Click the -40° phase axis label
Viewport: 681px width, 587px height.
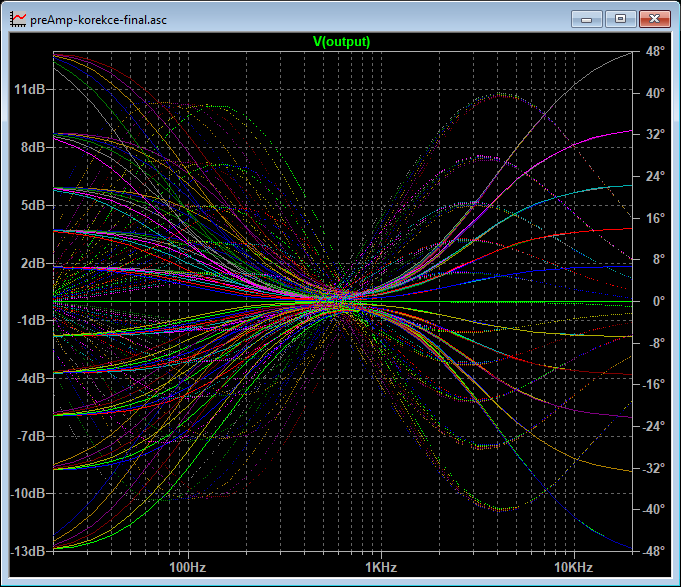[x=654, y=509]
